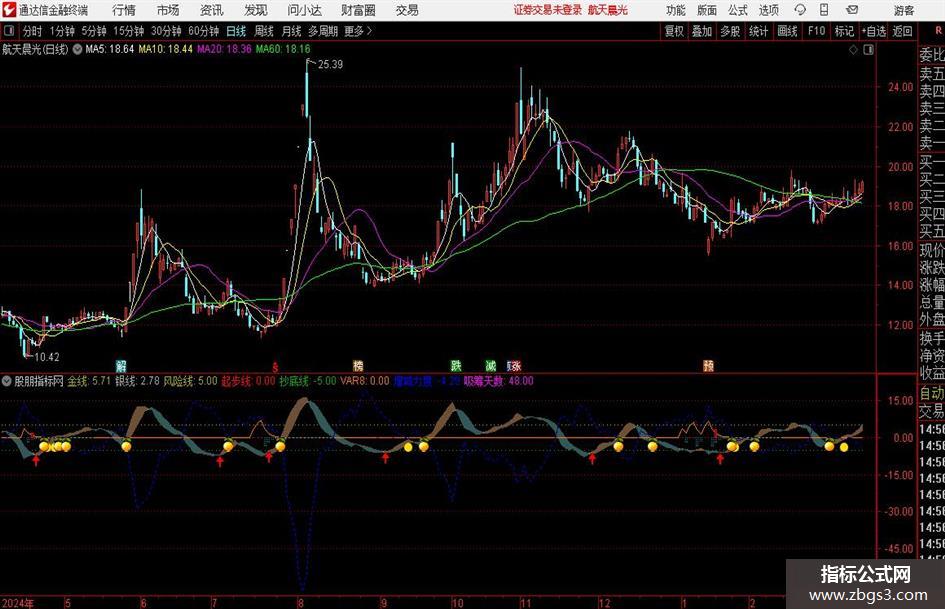Open the 多周期 multi-period view
The width and height of the screenshot is (945, 609).
pyautogui.click(x=323, y=31)
